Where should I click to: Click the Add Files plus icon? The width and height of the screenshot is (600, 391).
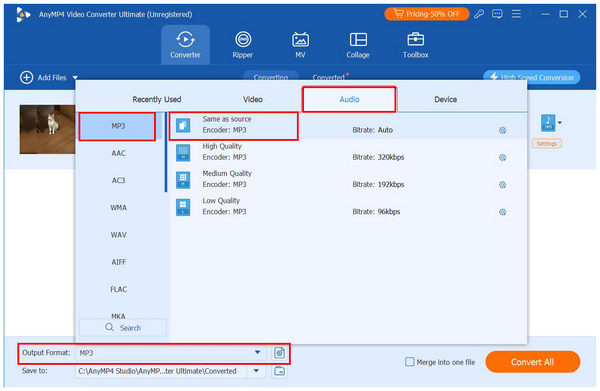(26, 77)
